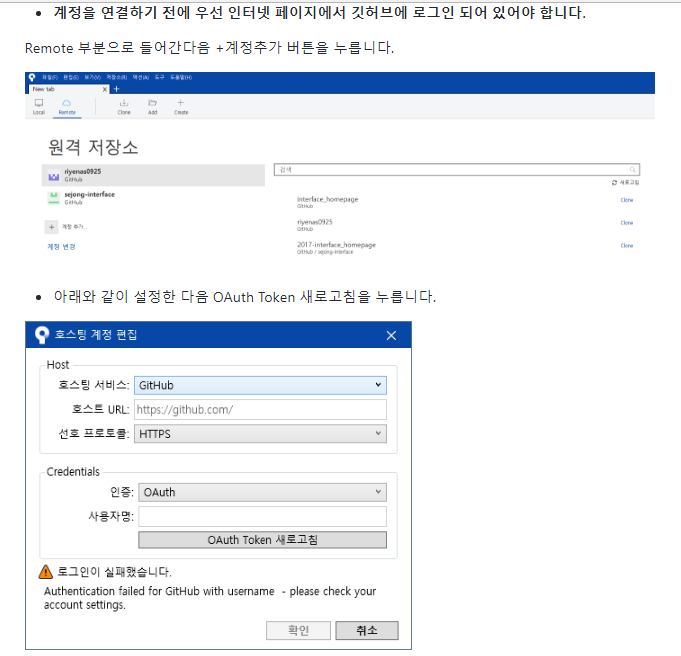Click the Create repository toolbar icon
The width and height of the screenshot is (681, 656).
[181, 106]
